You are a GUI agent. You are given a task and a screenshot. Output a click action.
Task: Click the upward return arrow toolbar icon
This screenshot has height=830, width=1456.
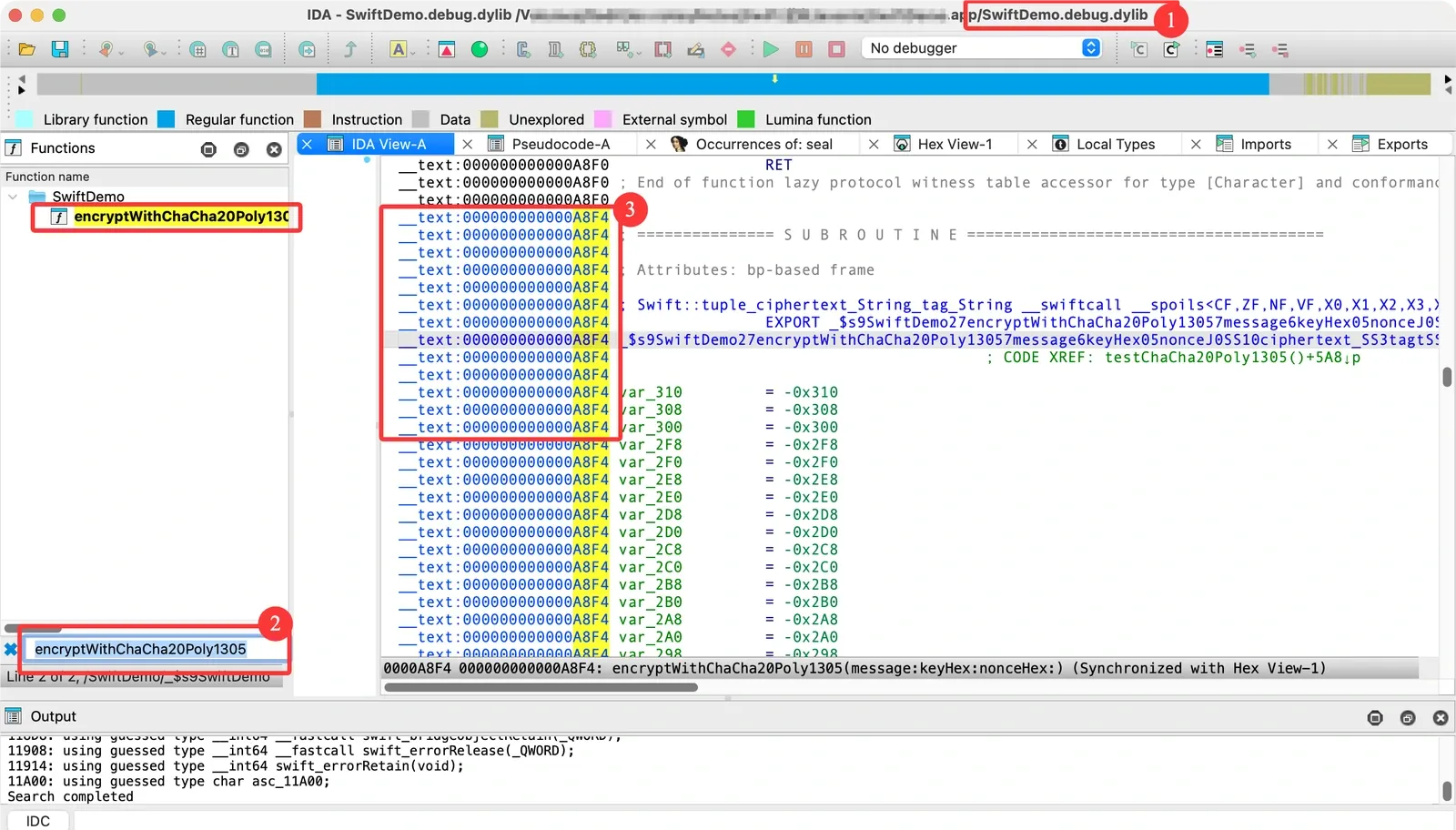coord(349,49)
